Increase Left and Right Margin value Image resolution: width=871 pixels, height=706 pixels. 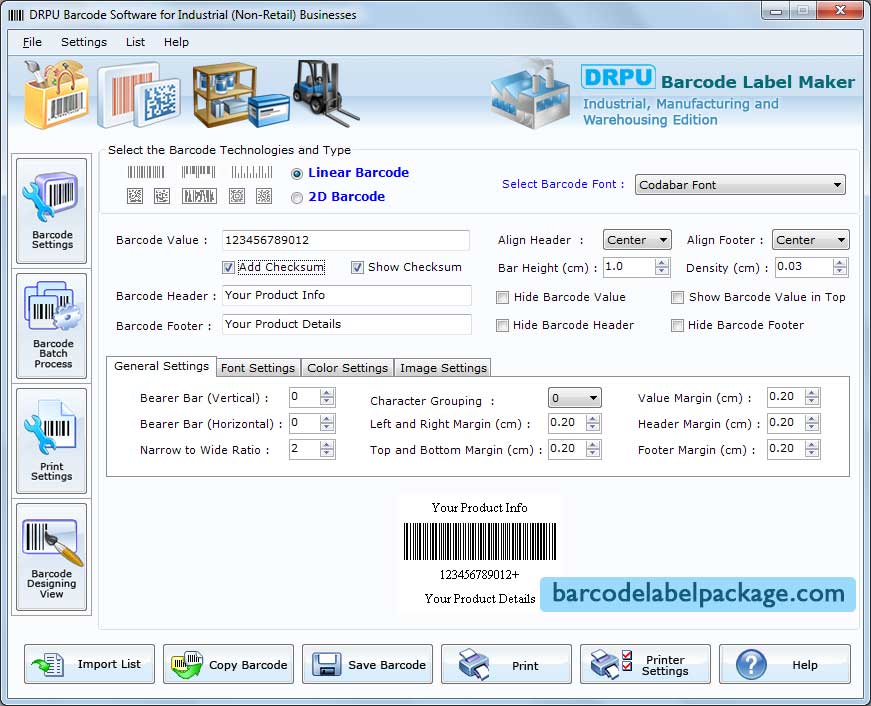point(593,419)
